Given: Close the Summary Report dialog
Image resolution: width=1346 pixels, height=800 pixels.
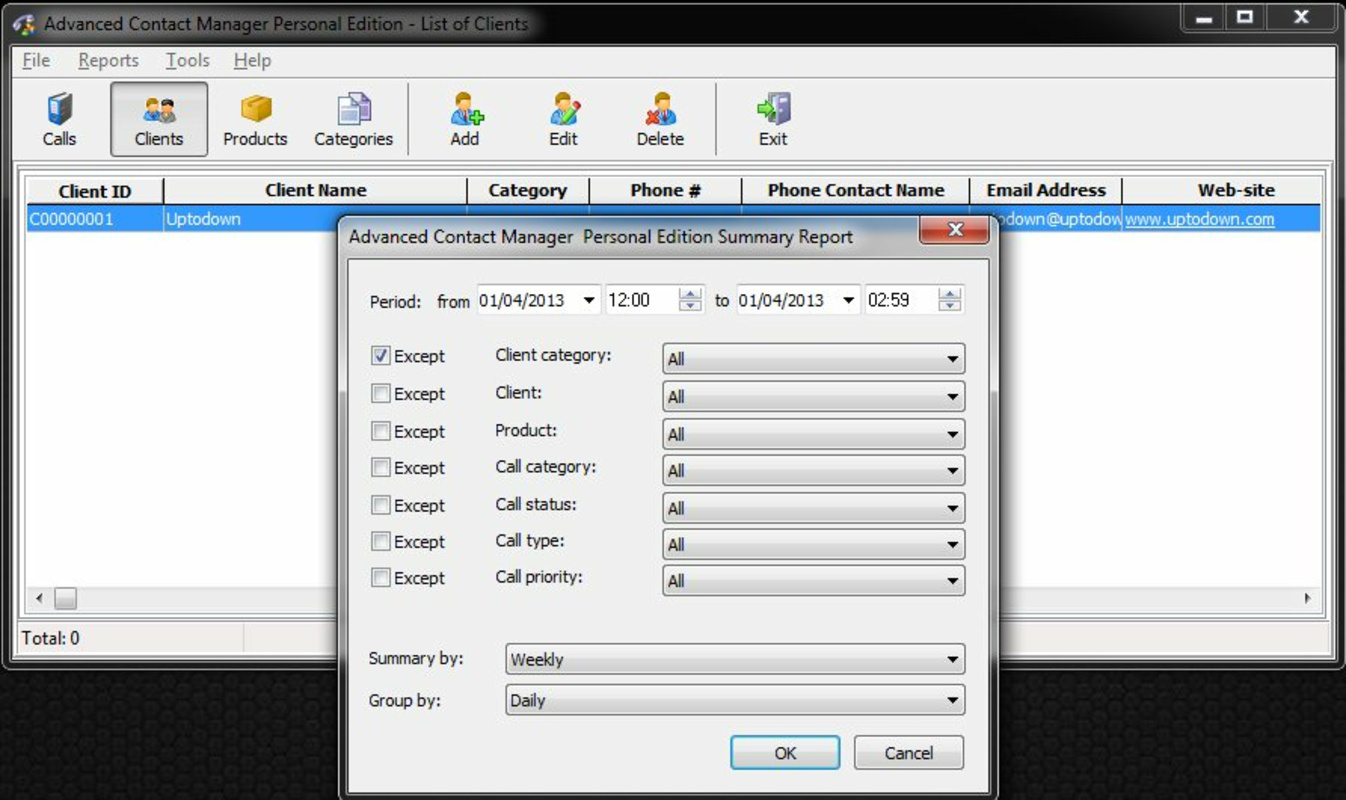Looking at the screenshot, I should [x=954, y=230].
